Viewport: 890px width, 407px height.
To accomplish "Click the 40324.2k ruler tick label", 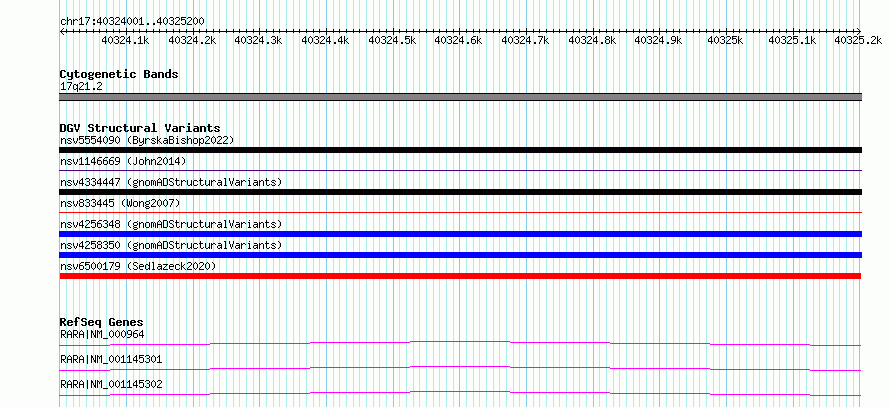I will (x=192, y=40).
